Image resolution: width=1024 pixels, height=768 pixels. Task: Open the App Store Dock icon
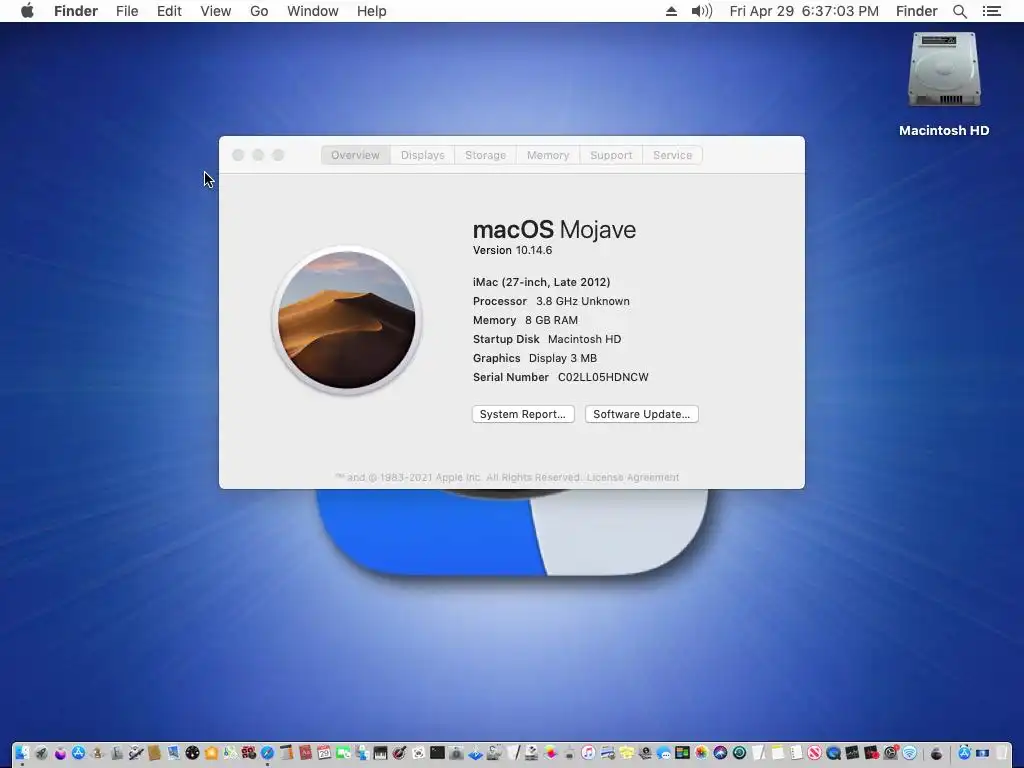(78, 753)
